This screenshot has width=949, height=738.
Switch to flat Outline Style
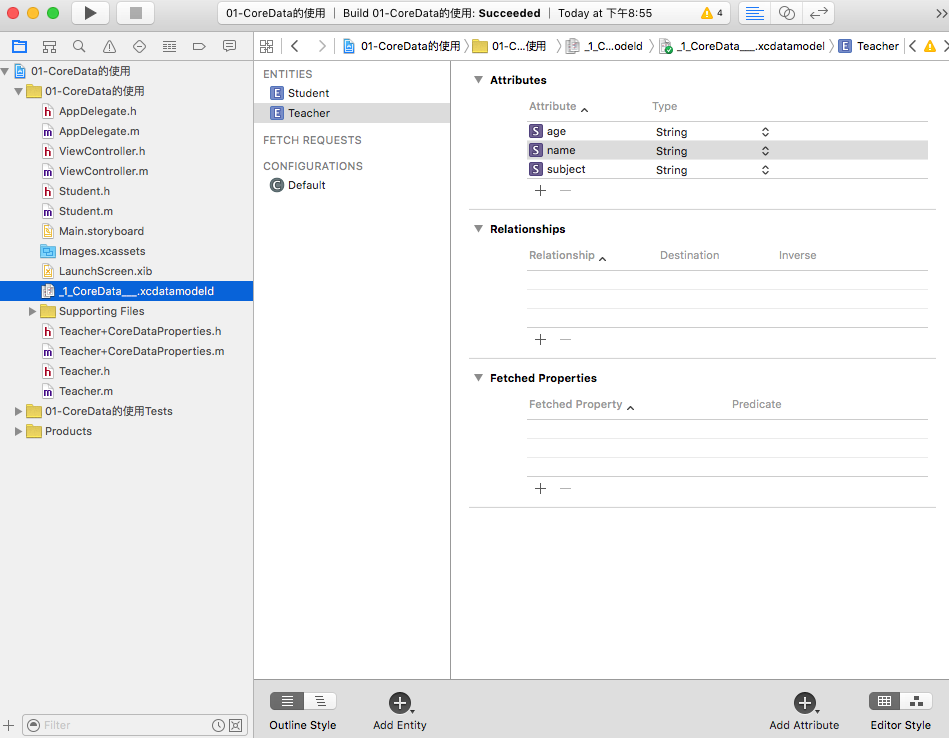(x=287, y=701)
